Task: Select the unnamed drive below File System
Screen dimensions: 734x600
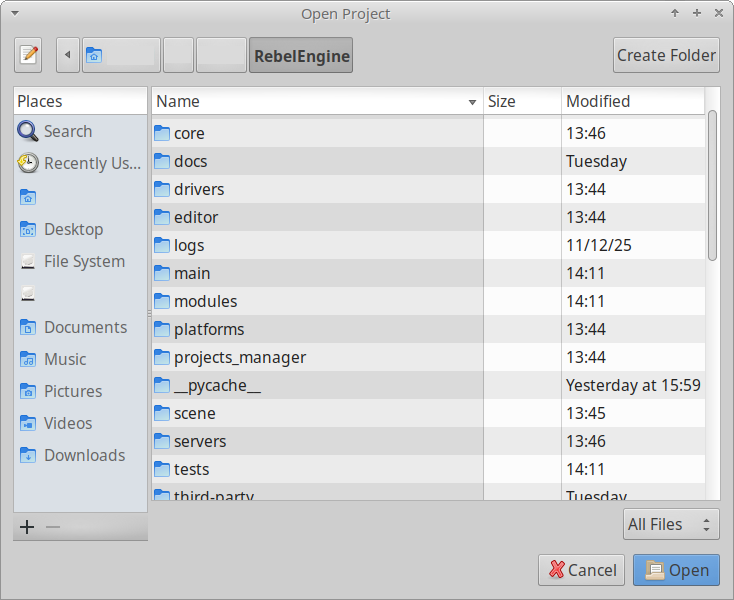Action: (x=80, y=294)
